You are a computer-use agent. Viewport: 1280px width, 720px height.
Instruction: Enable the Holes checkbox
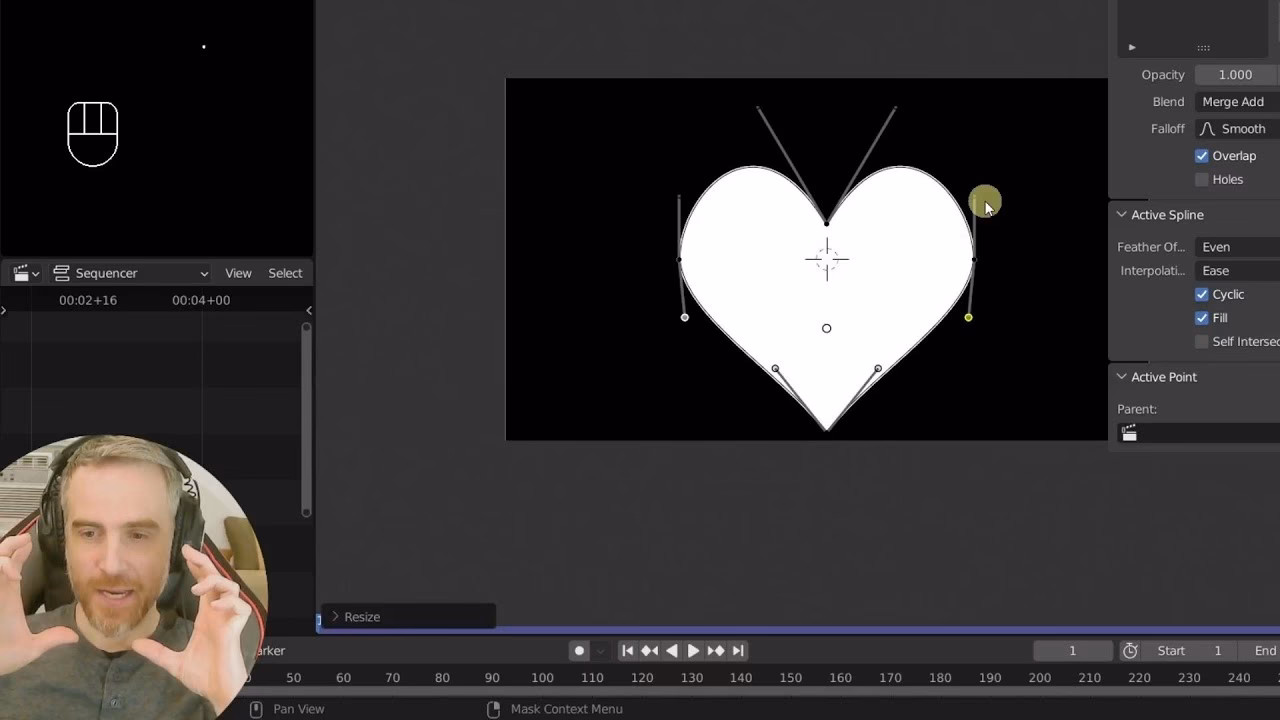[1202, 180]
